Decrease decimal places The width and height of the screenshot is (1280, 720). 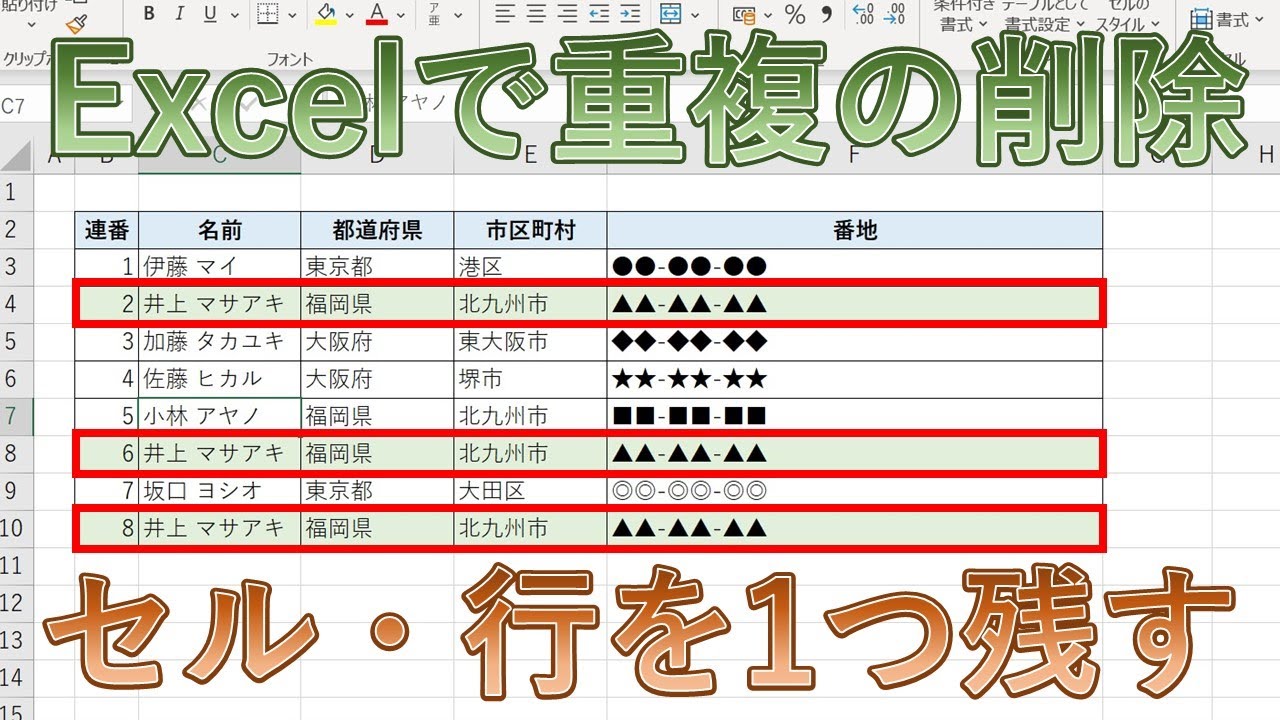tap(892, 14)
